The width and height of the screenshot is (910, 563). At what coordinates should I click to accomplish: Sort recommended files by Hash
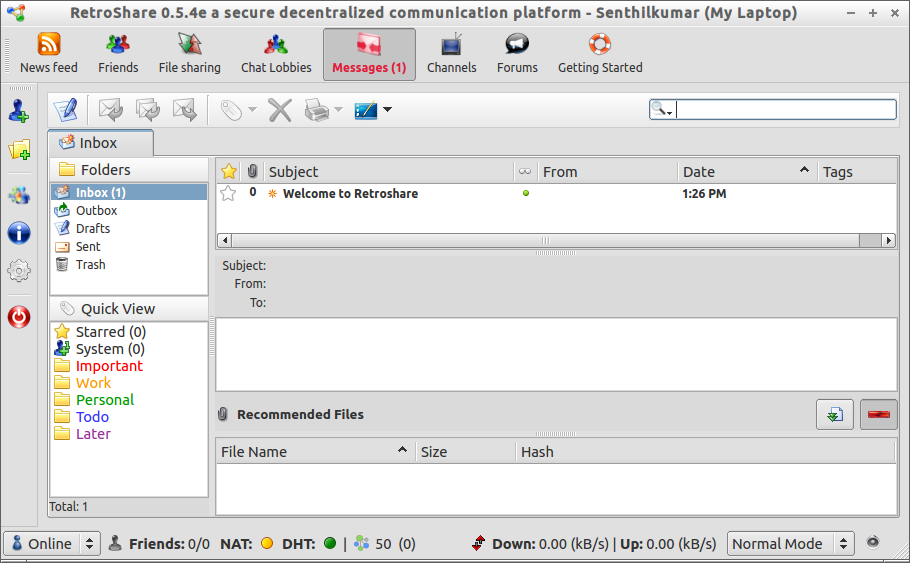tap(705, 452)
